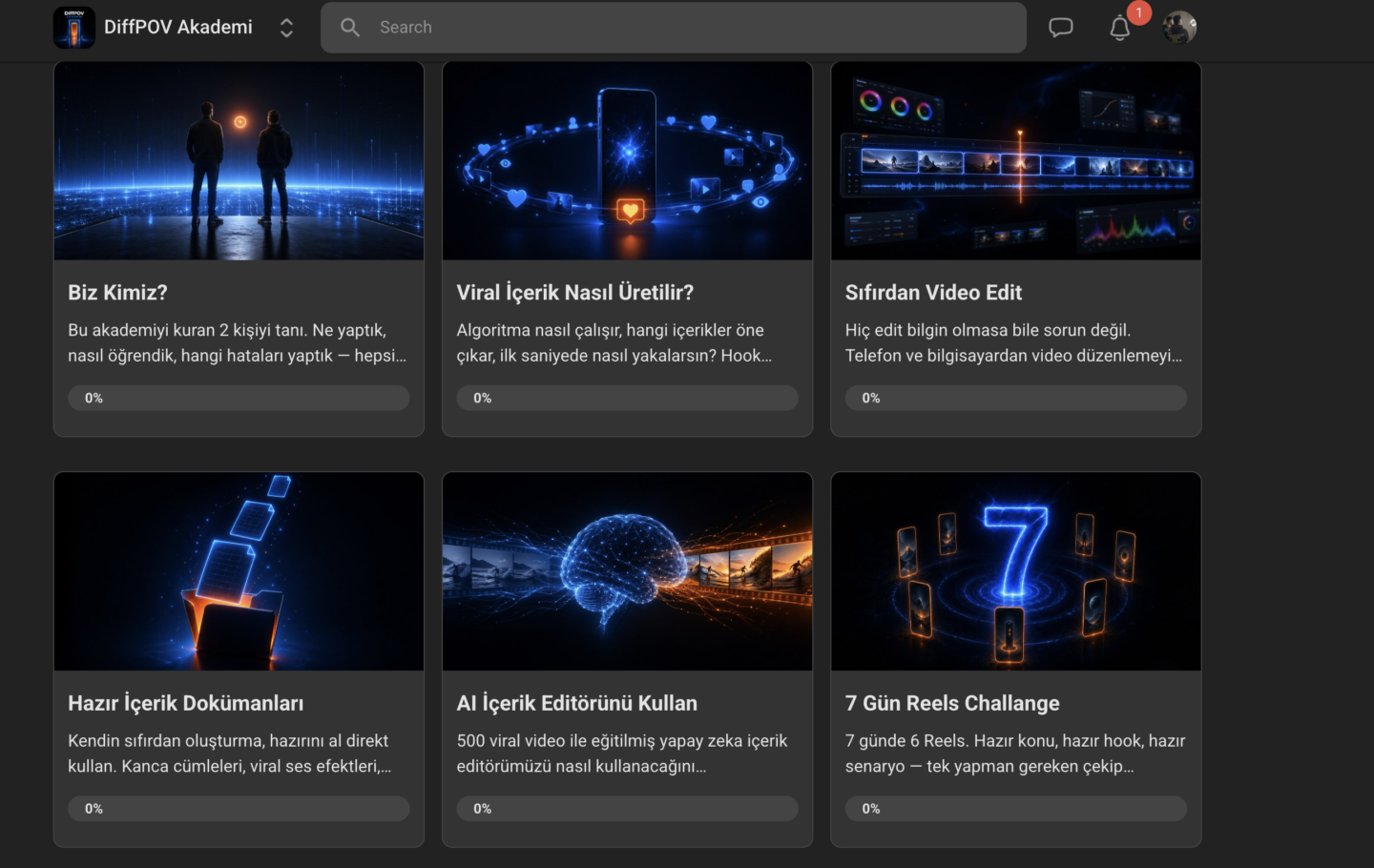Open the chat messages icon
Viewport: 1374px width, 868px height.
[x=1061, y=28]
